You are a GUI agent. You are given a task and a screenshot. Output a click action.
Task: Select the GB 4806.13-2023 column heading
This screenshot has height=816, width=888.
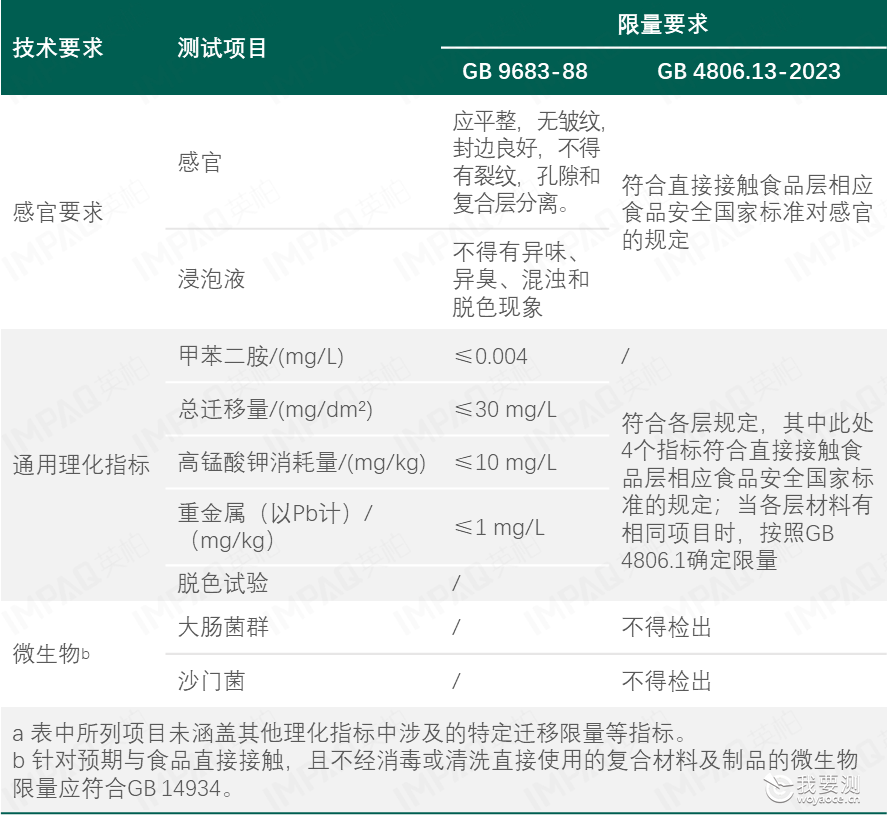pyautogui.click(x=749, y=71)
